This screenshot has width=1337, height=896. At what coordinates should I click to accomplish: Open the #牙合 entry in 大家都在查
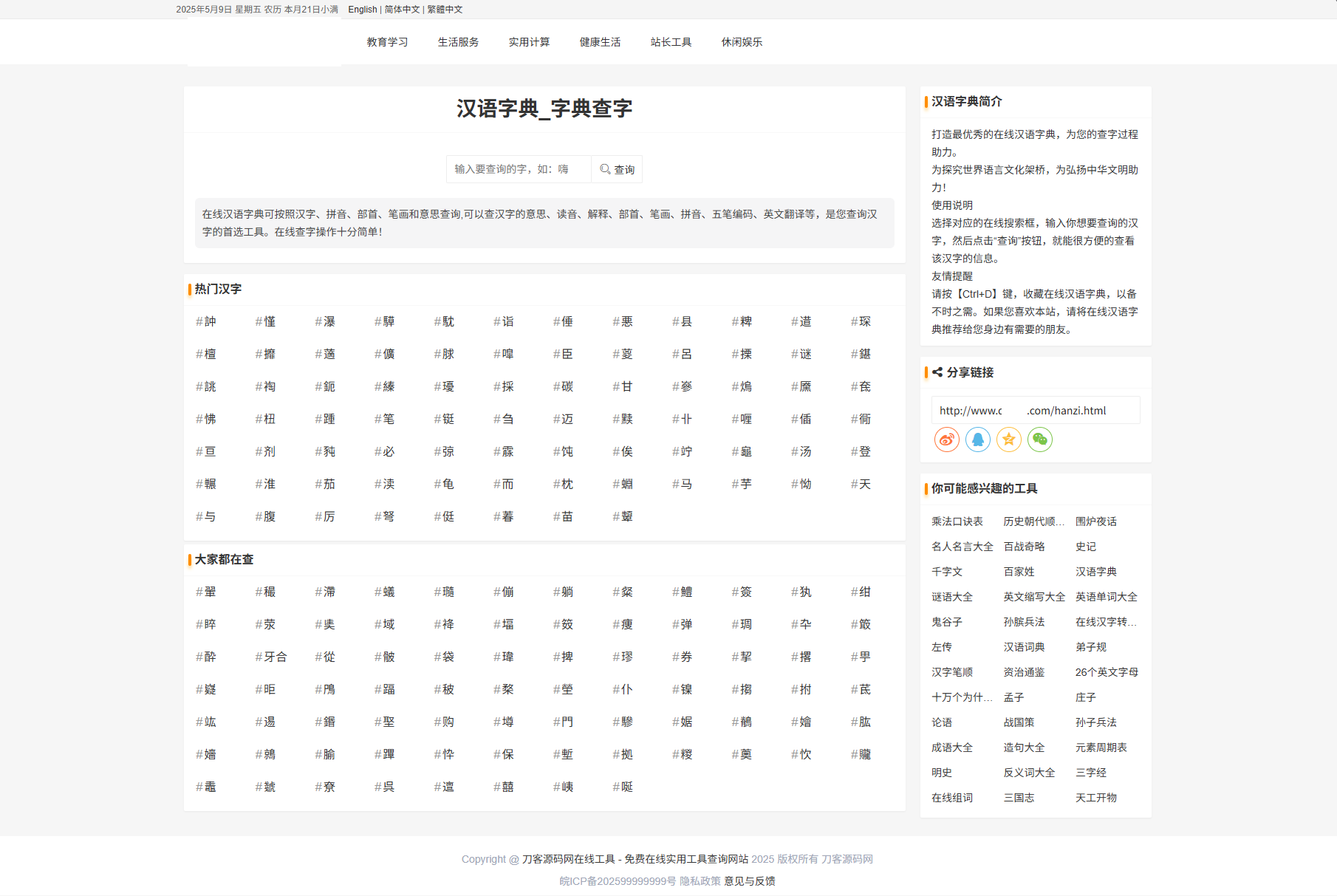pyautogui.click(x=271, y=657)
